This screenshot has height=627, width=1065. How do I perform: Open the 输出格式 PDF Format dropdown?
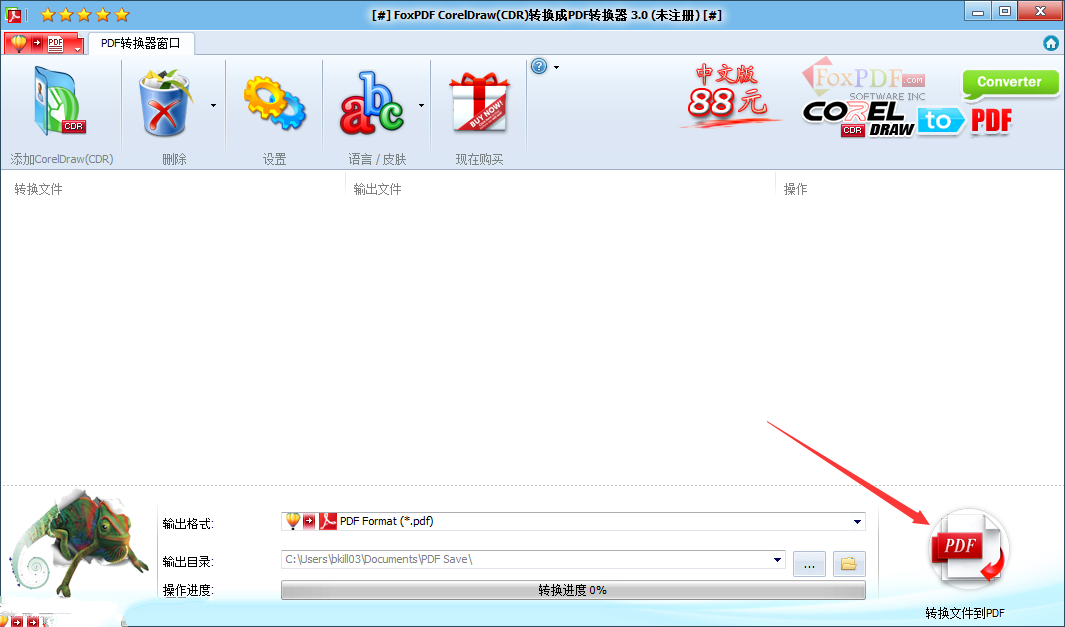(x=573, y=522)
